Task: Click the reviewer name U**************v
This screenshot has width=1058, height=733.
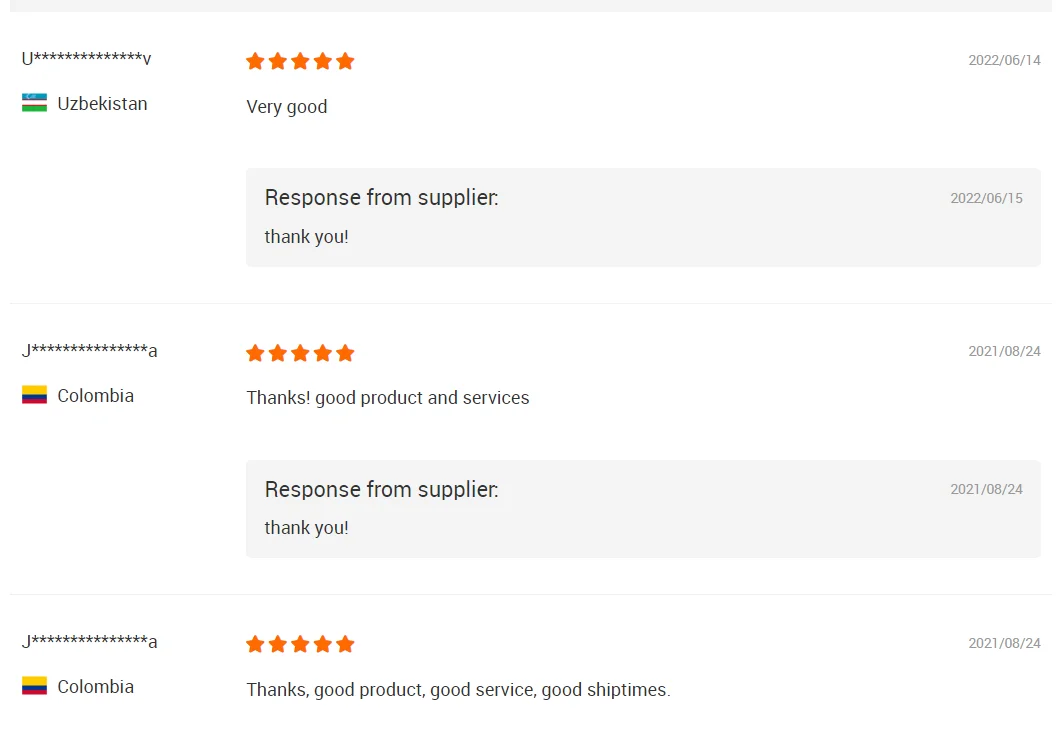Action: (86, 59)
